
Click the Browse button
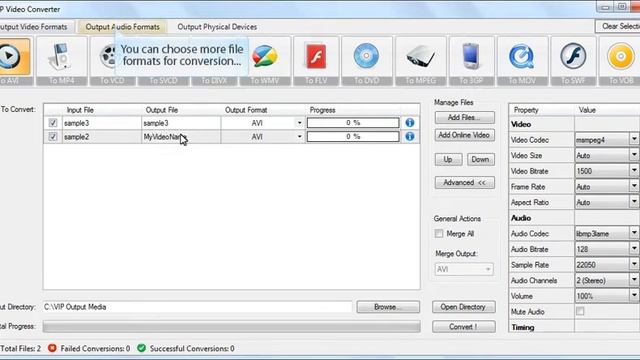[x=388, y=307]
